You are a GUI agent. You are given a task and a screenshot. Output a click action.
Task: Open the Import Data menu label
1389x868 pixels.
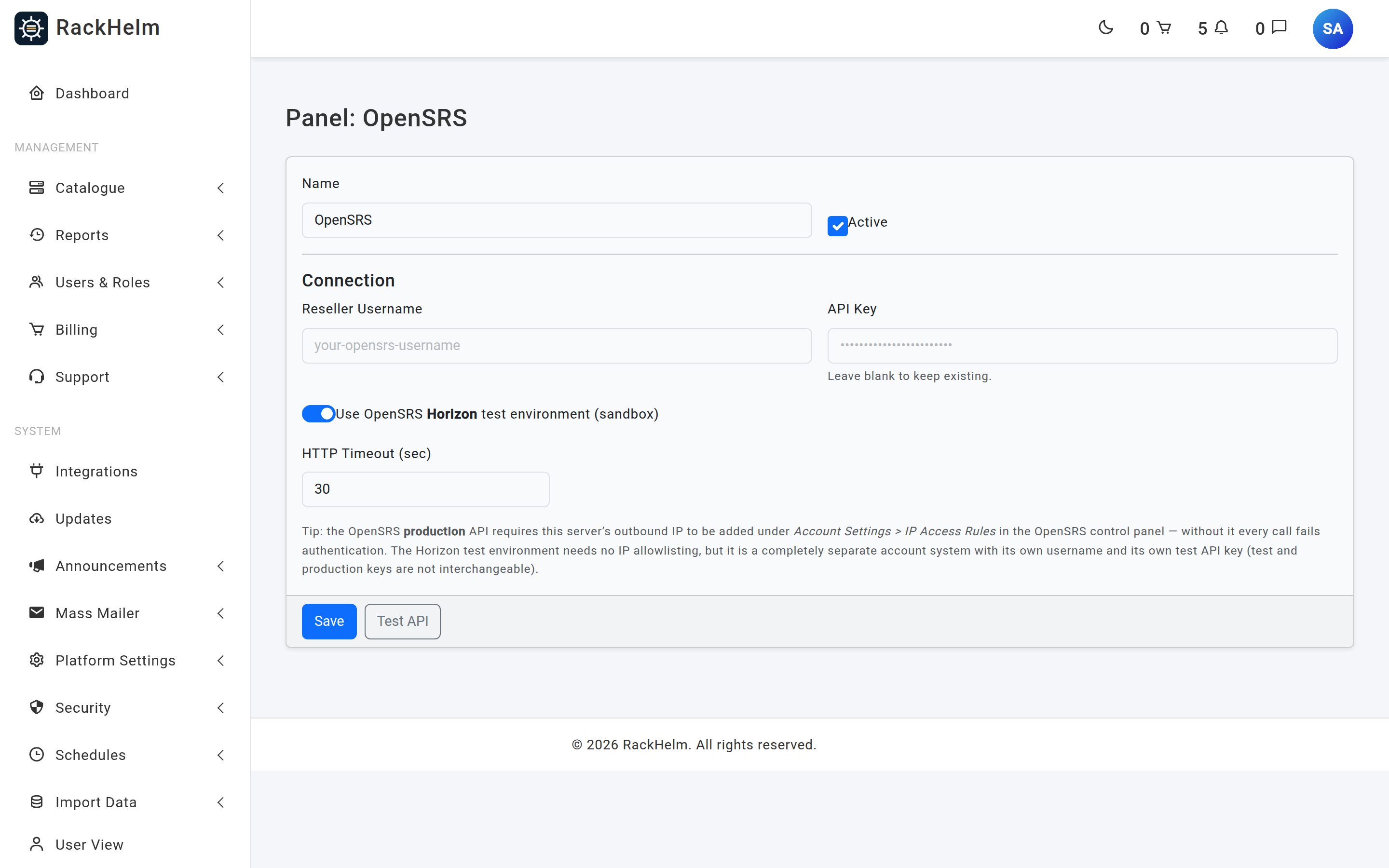(96, 802)
